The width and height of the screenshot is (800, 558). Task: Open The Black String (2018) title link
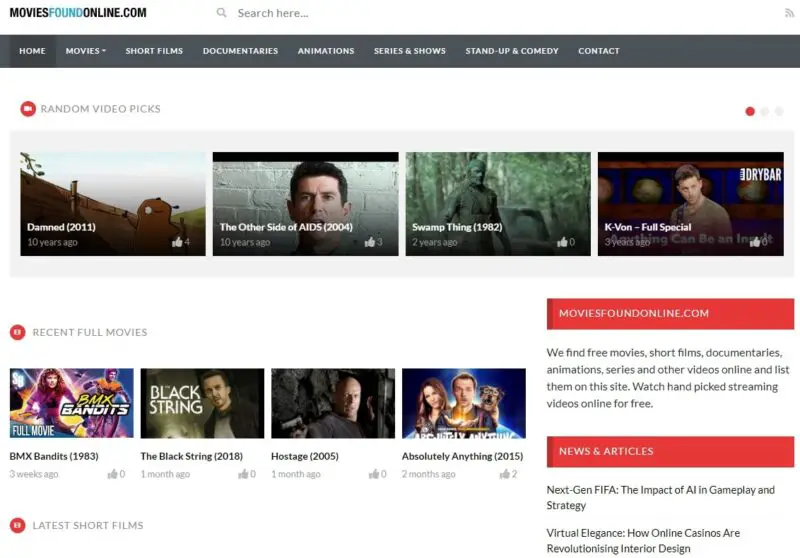pos(191,456)
